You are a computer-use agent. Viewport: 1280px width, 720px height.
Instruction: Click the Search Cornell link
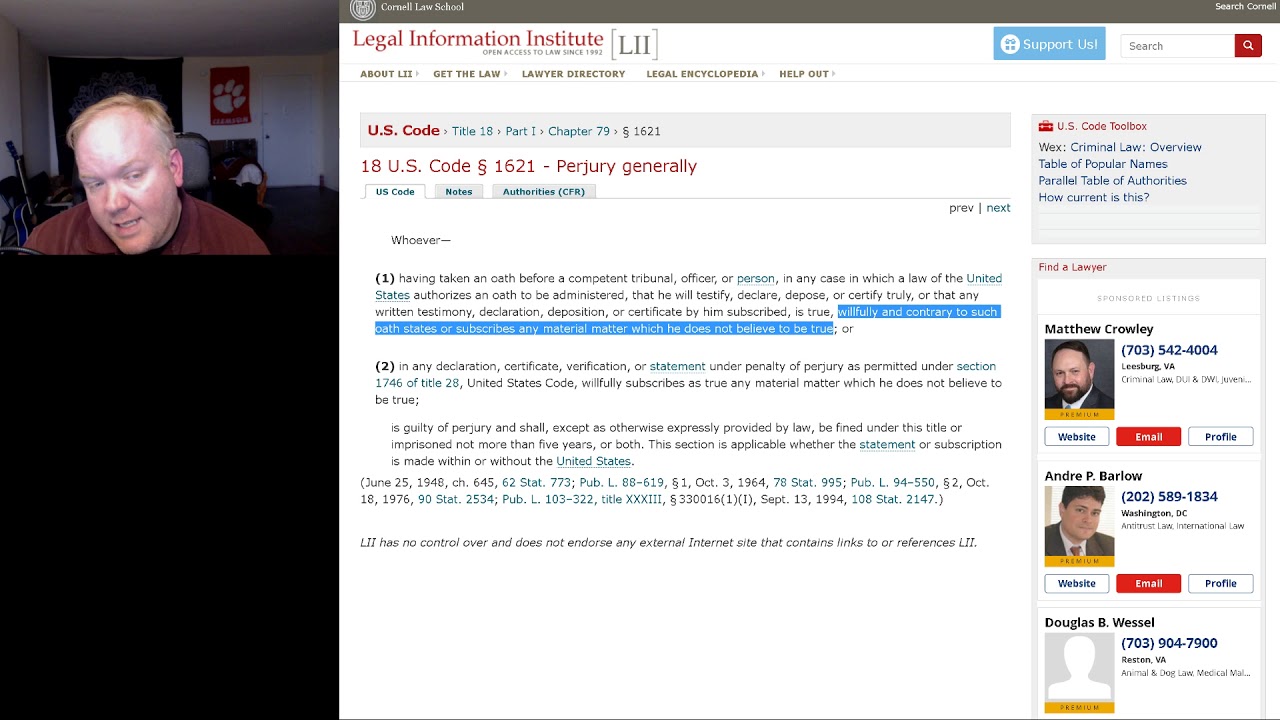click(x=1245, y=7)
